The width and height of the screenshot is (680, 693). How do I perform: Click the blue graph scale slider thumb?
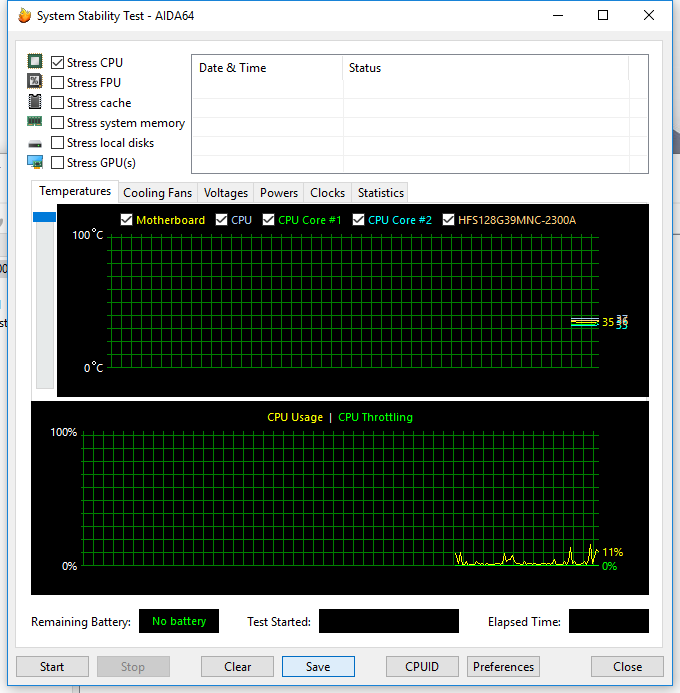pyautogui.click(x=45, y=217)
